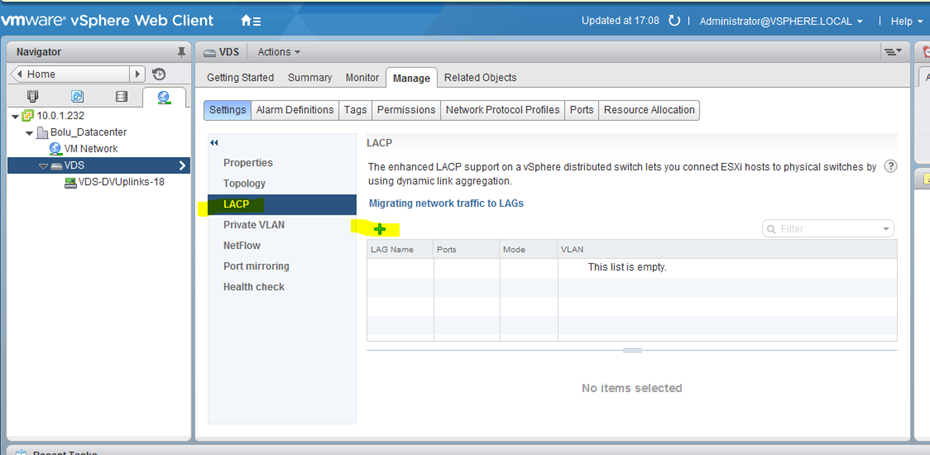
Task: Switch to VMs and Templates inventory view
Action: (x=77, y=96)
